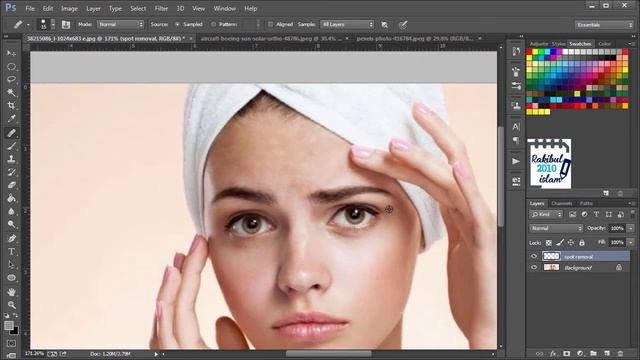
Task: Select the Eraser tool
Action: pos(11,185)
